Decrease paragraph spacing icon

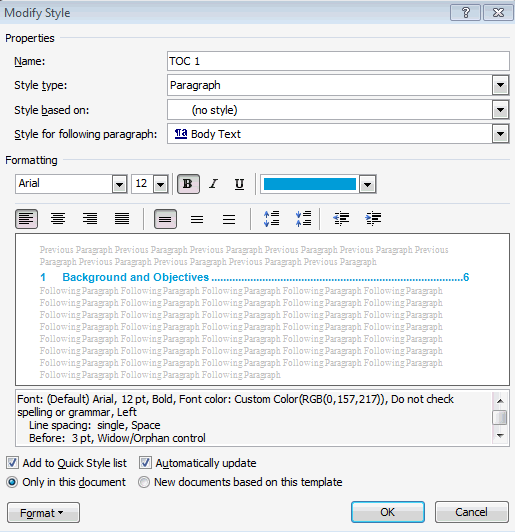point(303,219)
